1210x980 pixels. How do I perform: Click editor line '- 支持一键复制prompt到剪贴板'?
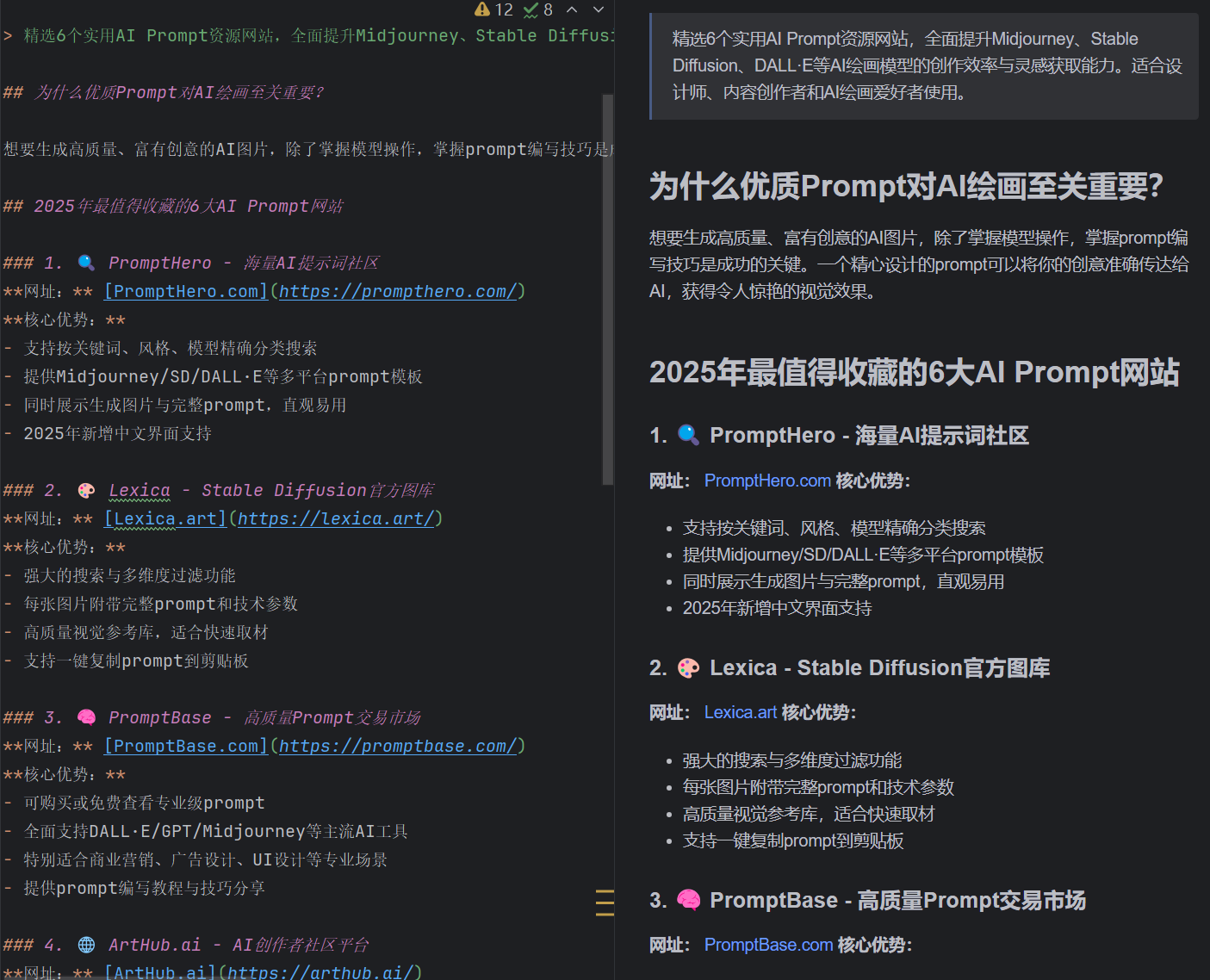click(126, 661)
